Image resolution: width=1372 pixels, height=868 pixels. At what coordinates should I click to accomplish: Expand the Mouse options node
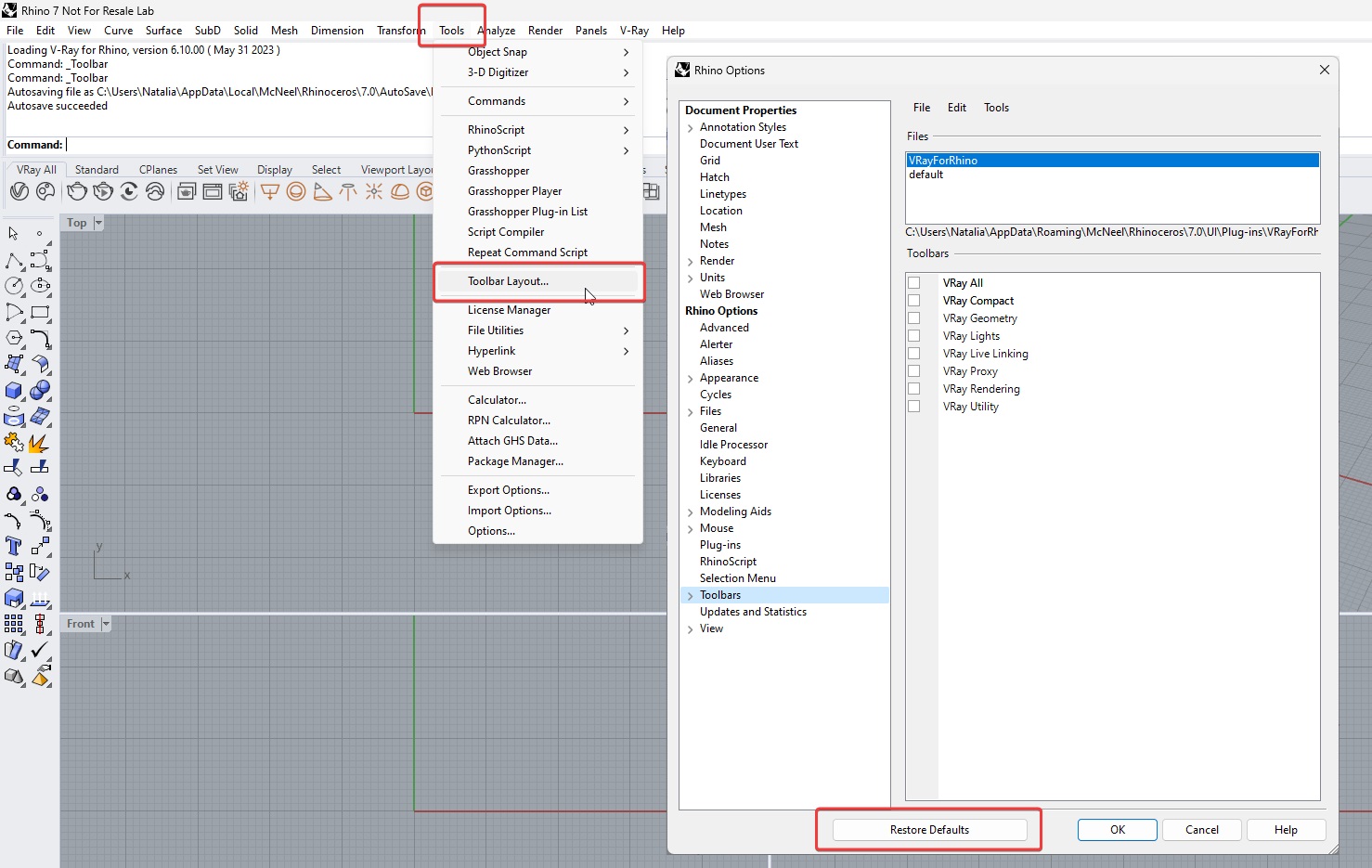(691, 529)
